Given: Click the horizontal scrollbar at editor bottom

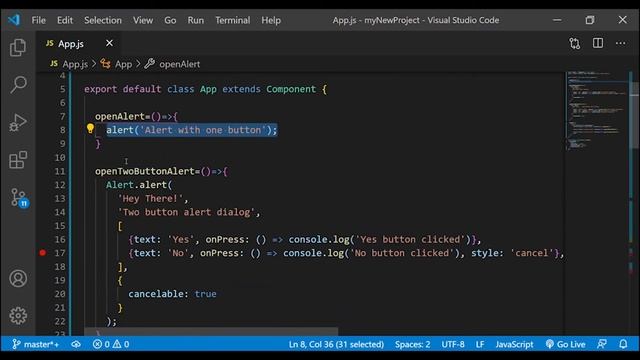Looking at the screenshot, I should pyautogui.click(x=211, y=331).
